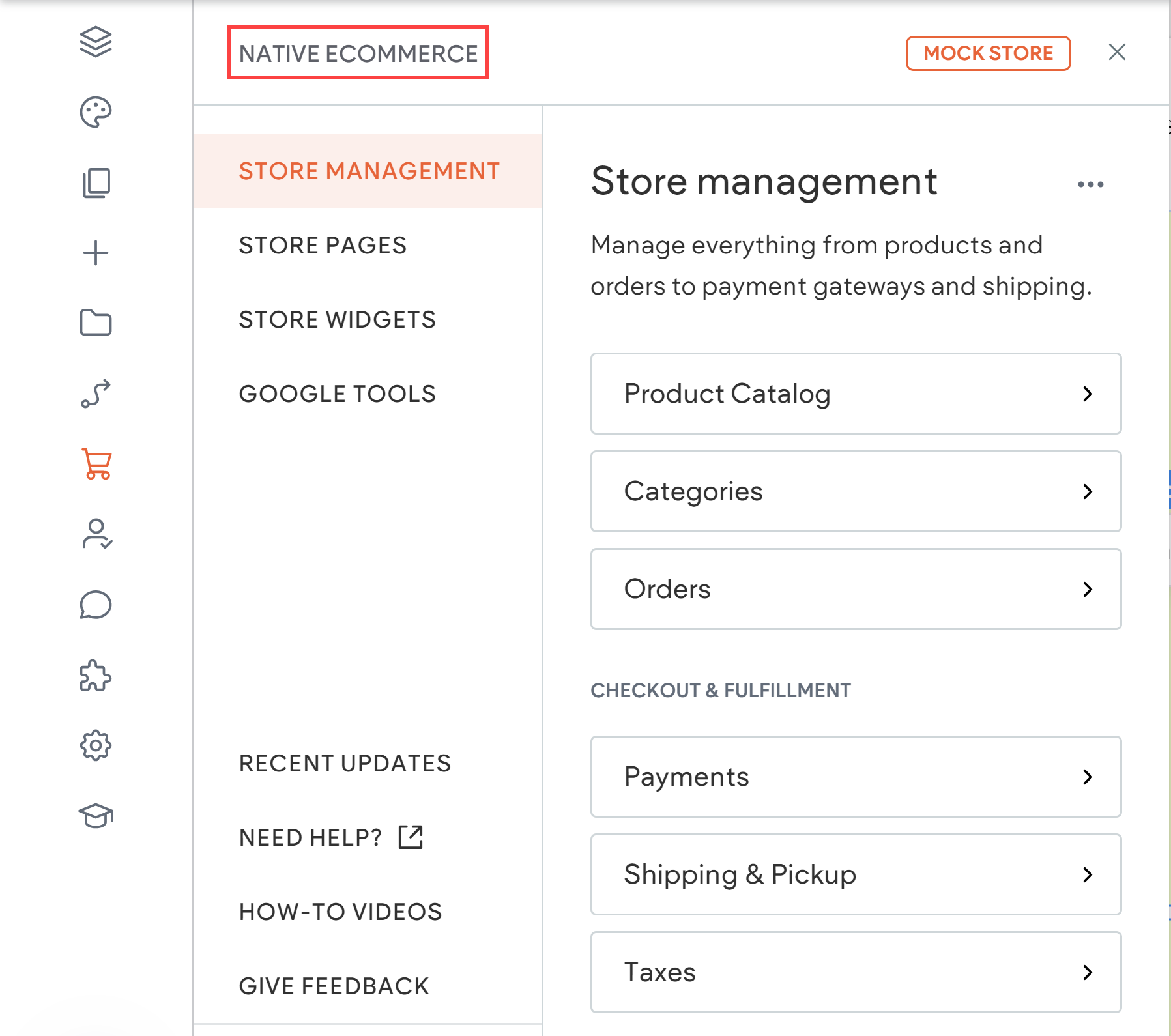Screen dimensions: 1171x1036
Task: Open Store management three-dot options menu
Action: [x=1090, y=185]
